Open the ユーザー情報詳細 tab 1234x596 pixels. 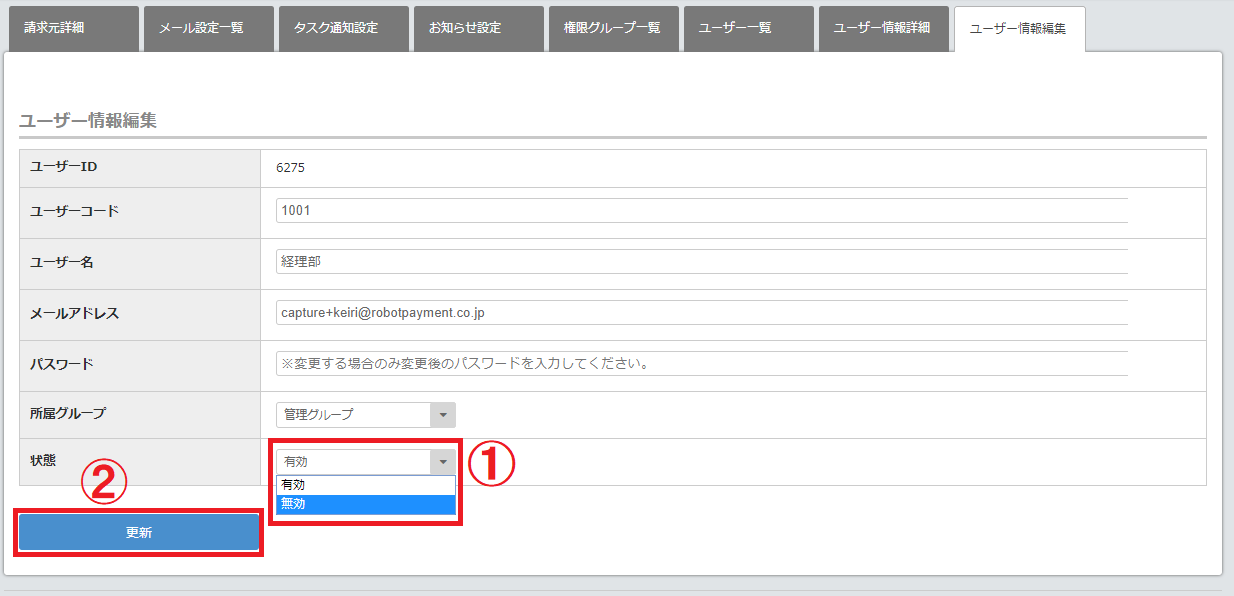[881, 28]
